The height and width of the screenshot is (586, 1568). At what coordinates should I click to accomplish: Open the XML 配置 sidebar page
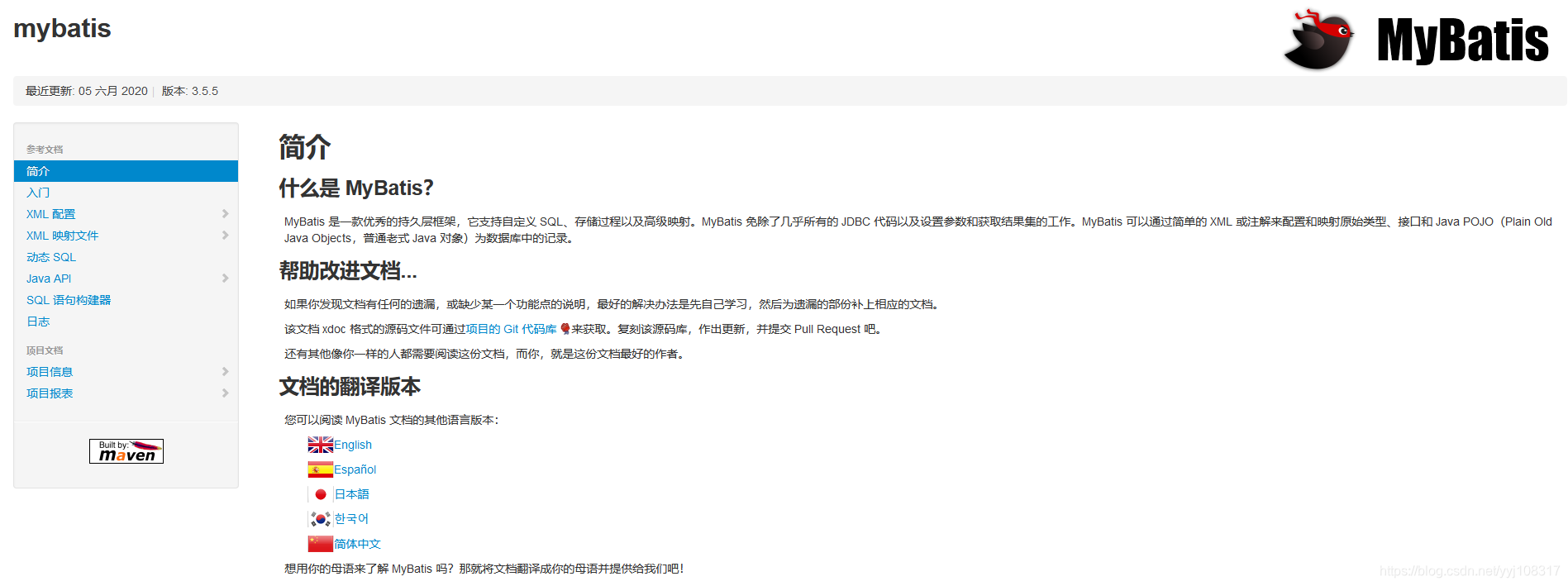coord(50,214)
